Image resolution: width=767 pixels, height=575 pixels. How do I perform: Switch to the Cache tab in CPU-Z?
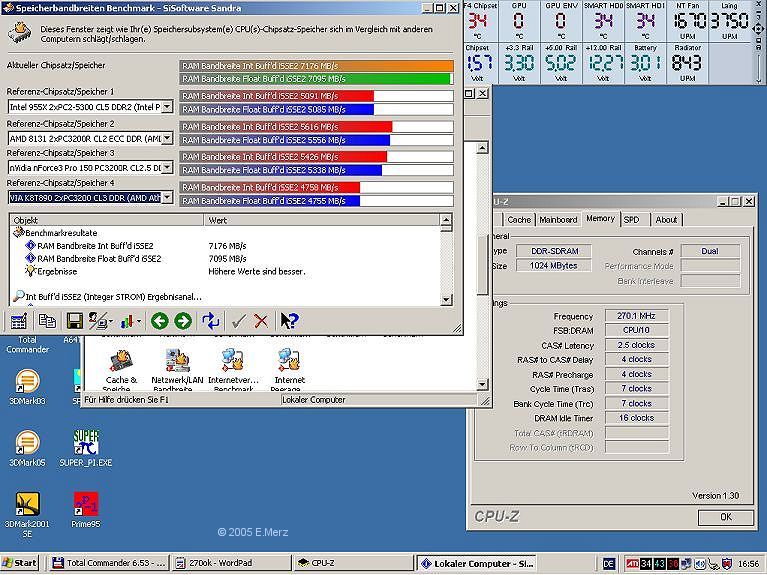(x=519, y=220)
